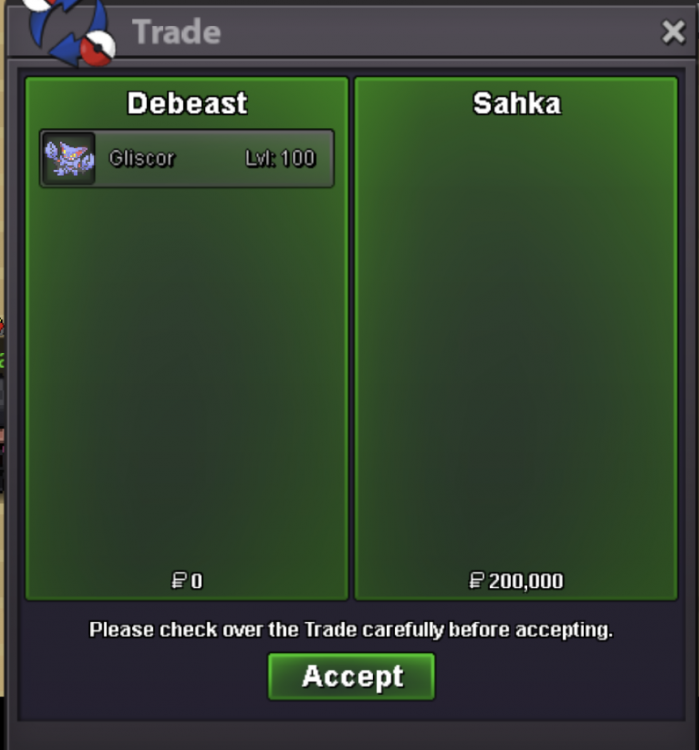This screenshot has height=750, width=699.
Task: Click the Gliscor row between name and level
Action: click(210, 158)
